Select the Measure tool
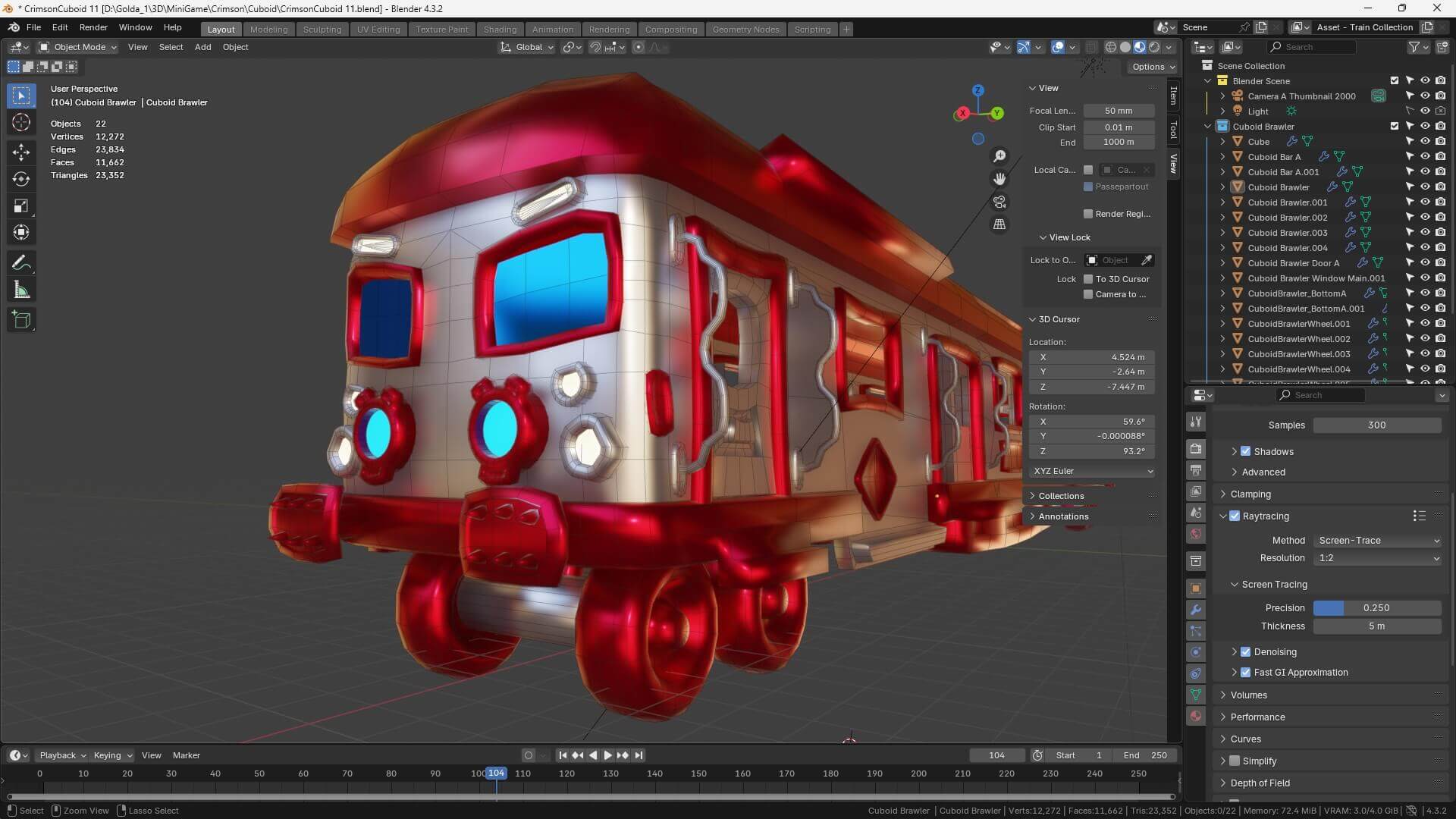 click(x=20, y=289)
